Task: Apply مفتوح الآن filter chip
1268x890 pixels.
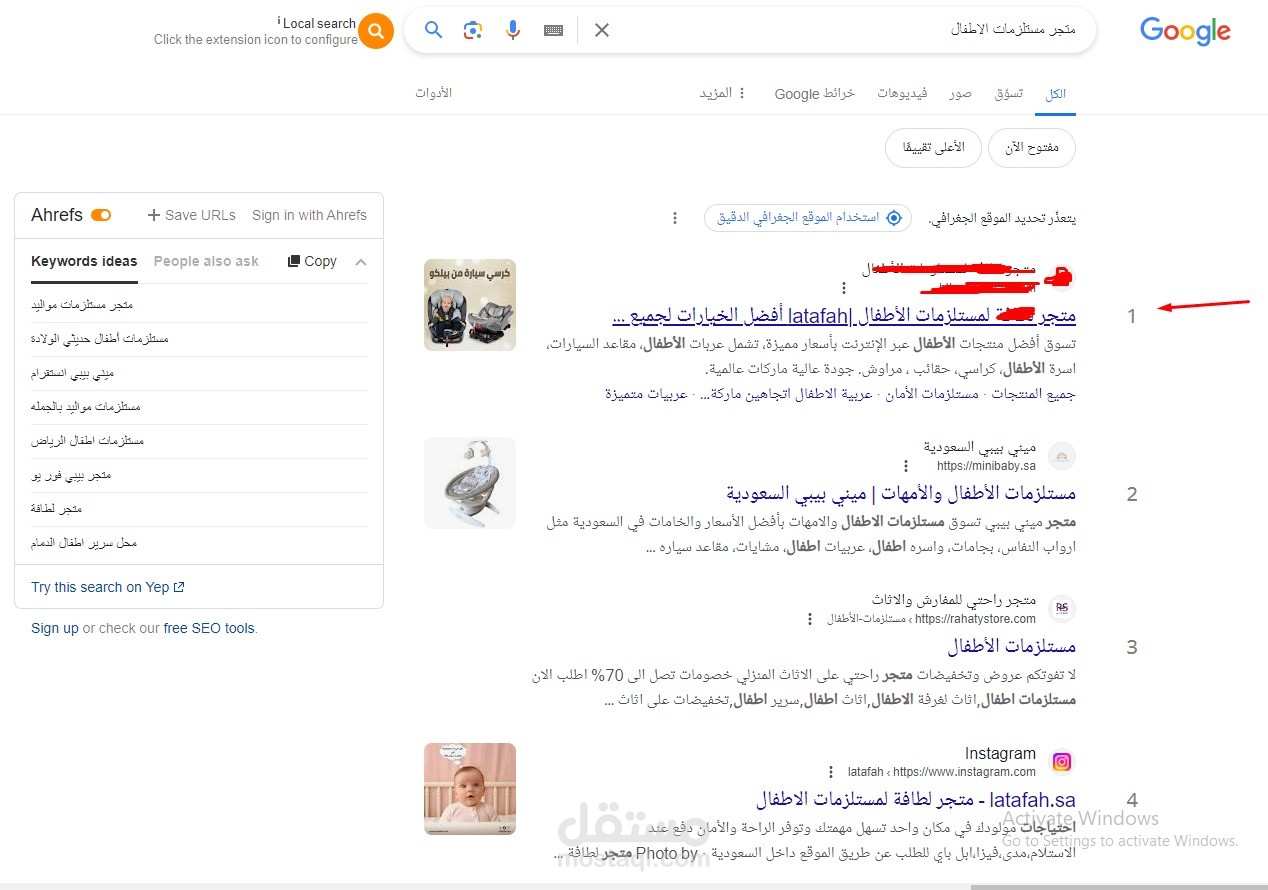Action: pos(1031,148)
